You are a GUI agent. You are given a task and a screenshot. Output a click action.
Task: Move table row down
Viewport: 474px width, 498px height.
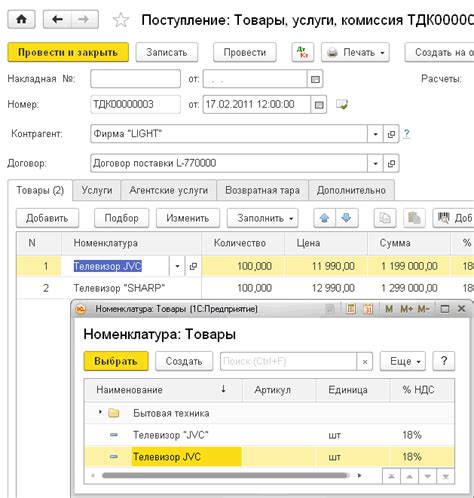(x=347, y=218)
